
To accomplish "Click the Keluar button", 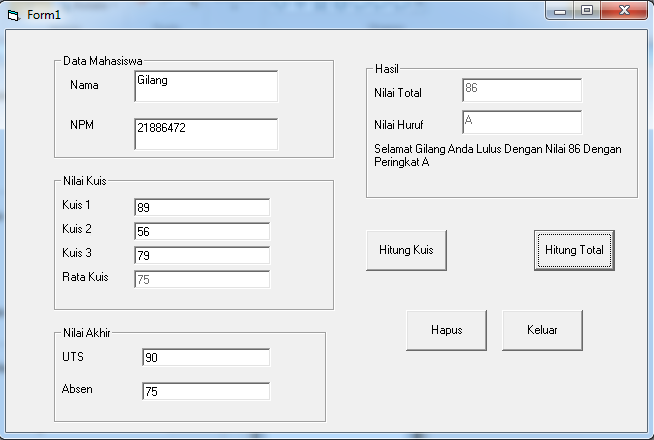I will click(x=542, y=330).
